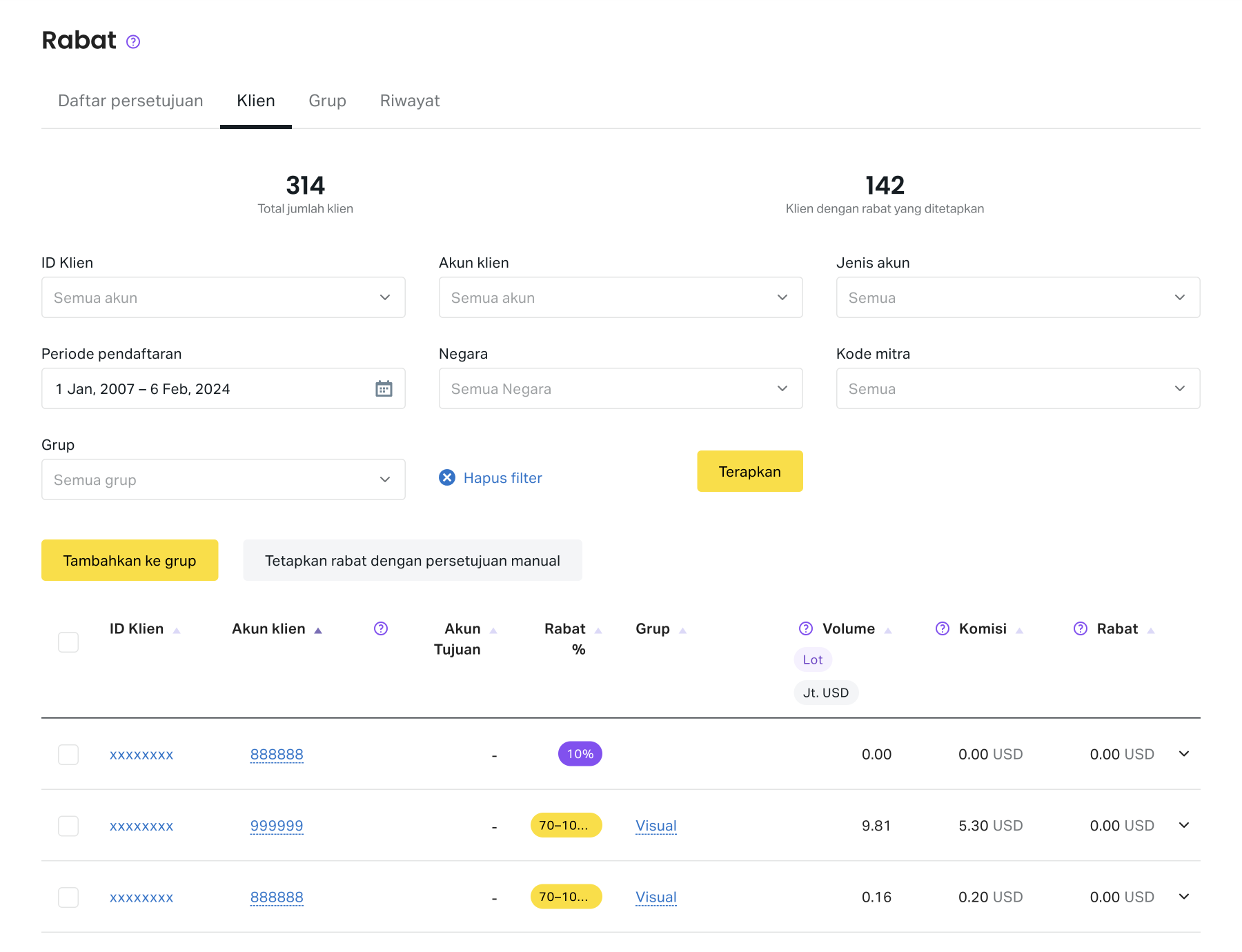Open the calendar icon in Periode pendaftaran
Viewport: 1242px width, 952px height.
[384, 388]
